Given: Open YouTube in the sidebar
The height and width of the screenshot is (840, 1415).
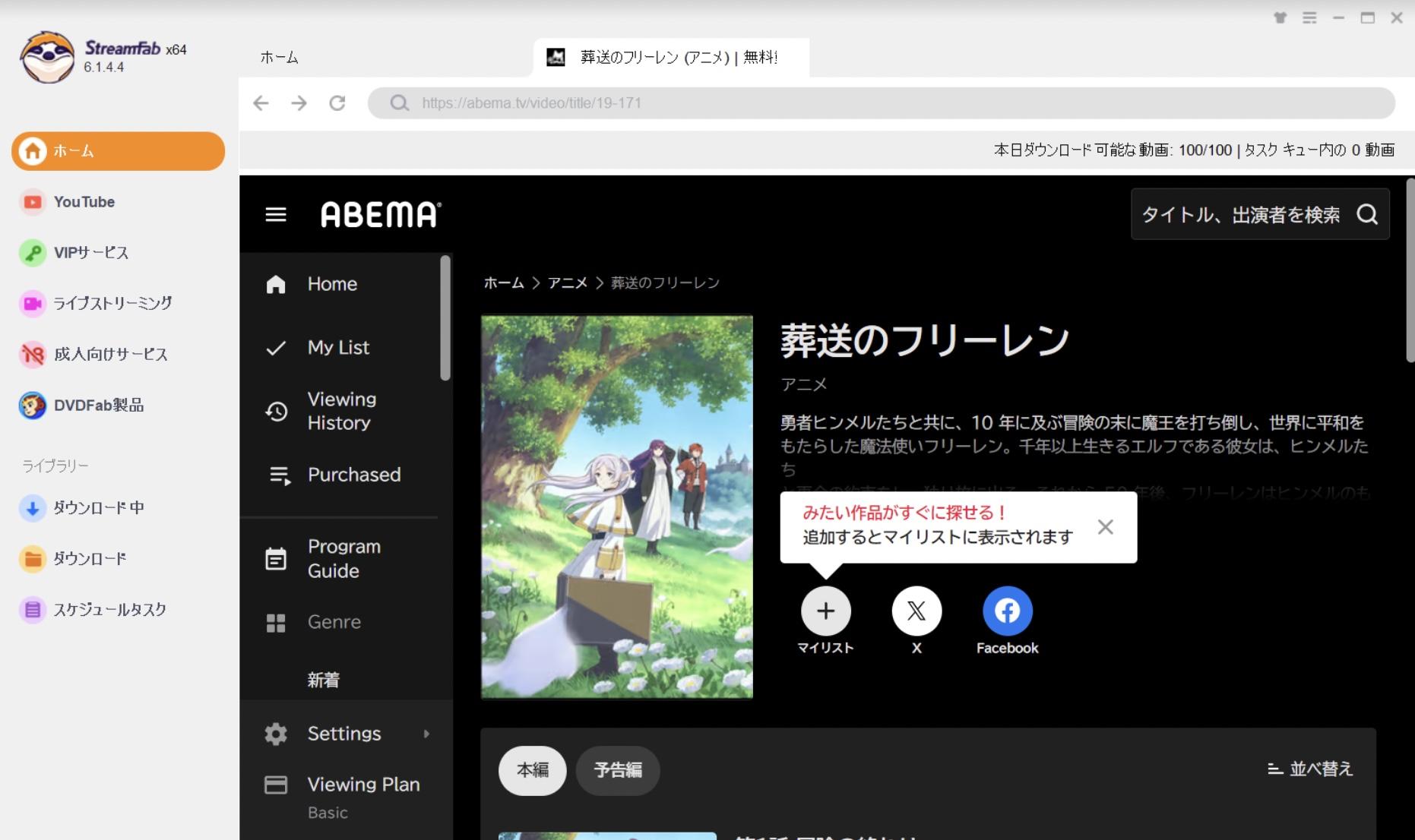Looking at the screenshot, I should click(x=84, y=202).
